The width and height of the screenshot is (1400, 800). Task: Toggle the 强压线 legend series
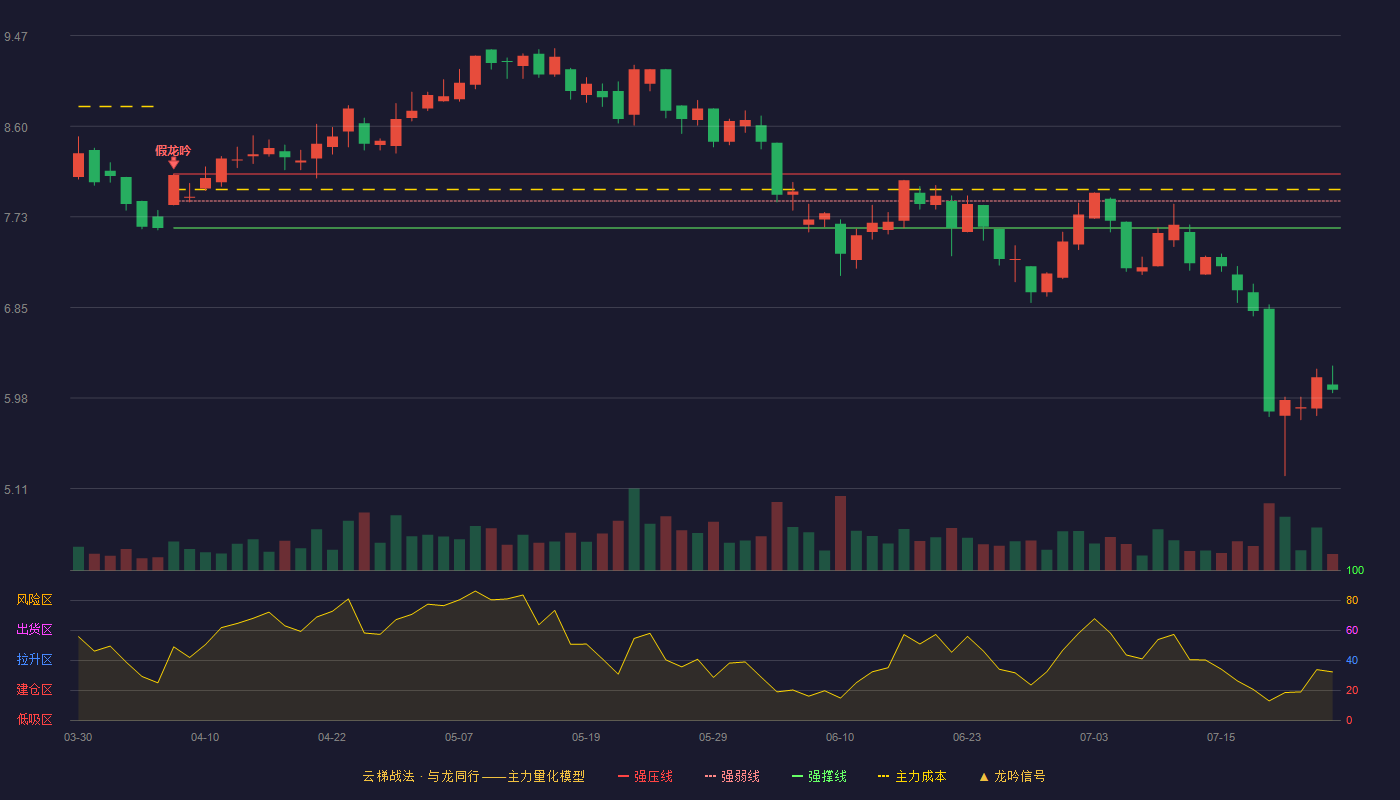pos(645,776)
